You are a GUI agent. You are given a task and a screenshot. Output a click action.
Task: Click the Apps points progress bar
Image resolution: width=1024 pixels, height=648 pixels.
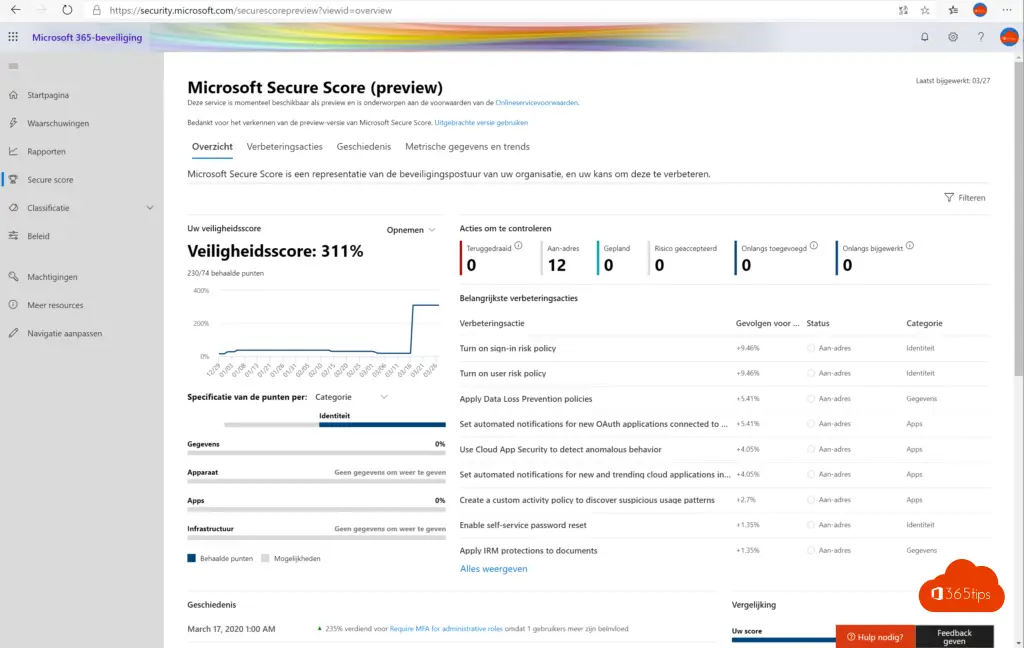[x=316, y=510]
